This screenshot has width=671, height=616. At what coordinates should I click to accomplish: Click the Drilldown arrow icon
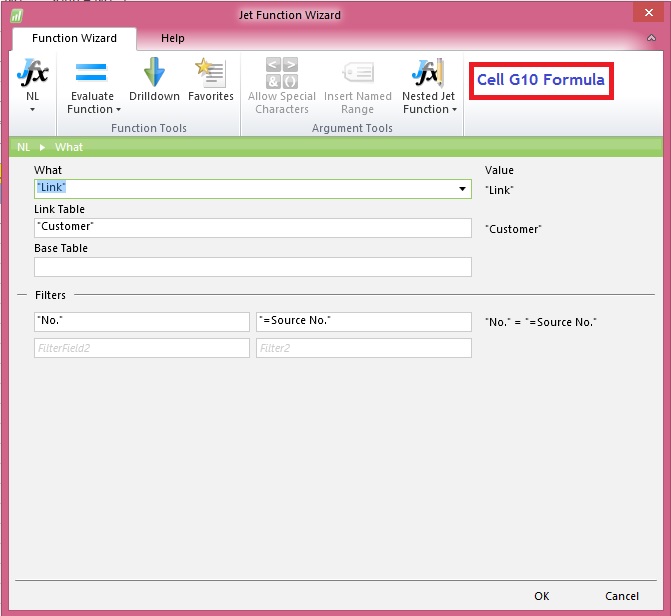pyautogui.click(x=154, y=72)
